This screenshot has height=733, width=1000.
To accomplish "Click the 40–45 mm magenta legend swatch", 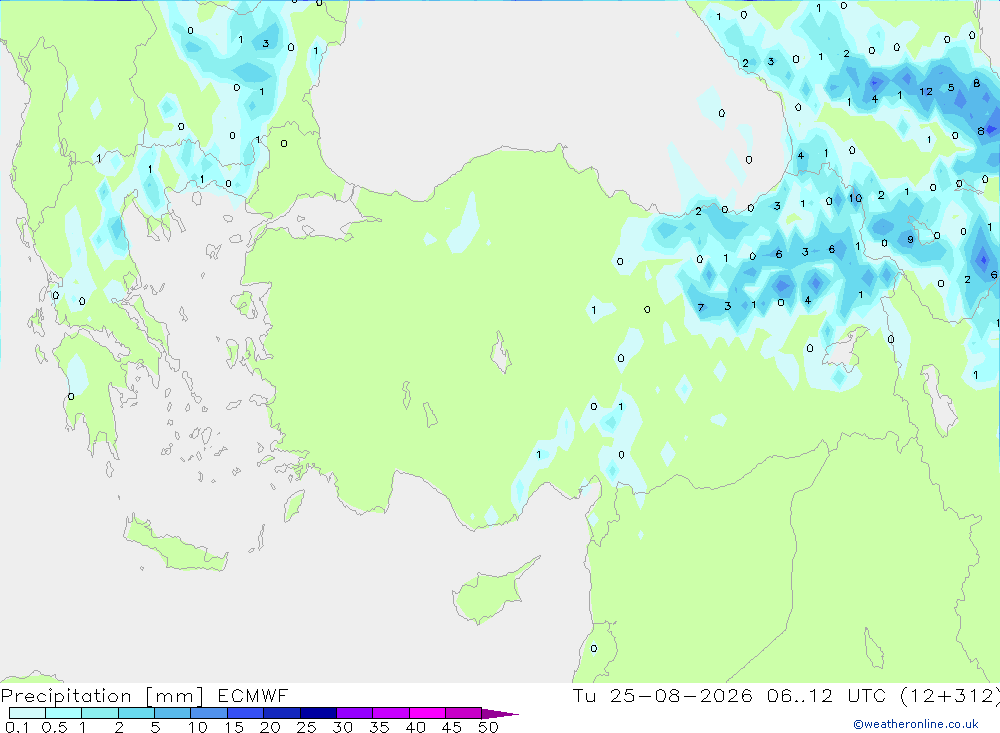I will tap(427, 713).
